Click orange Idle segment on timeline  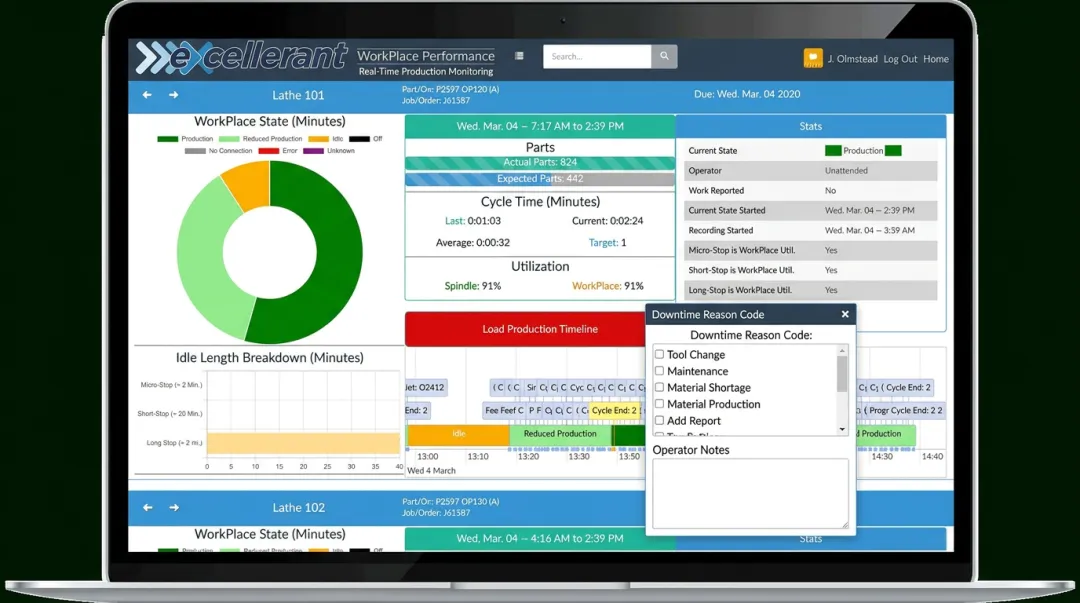click(x=459, y=434)
